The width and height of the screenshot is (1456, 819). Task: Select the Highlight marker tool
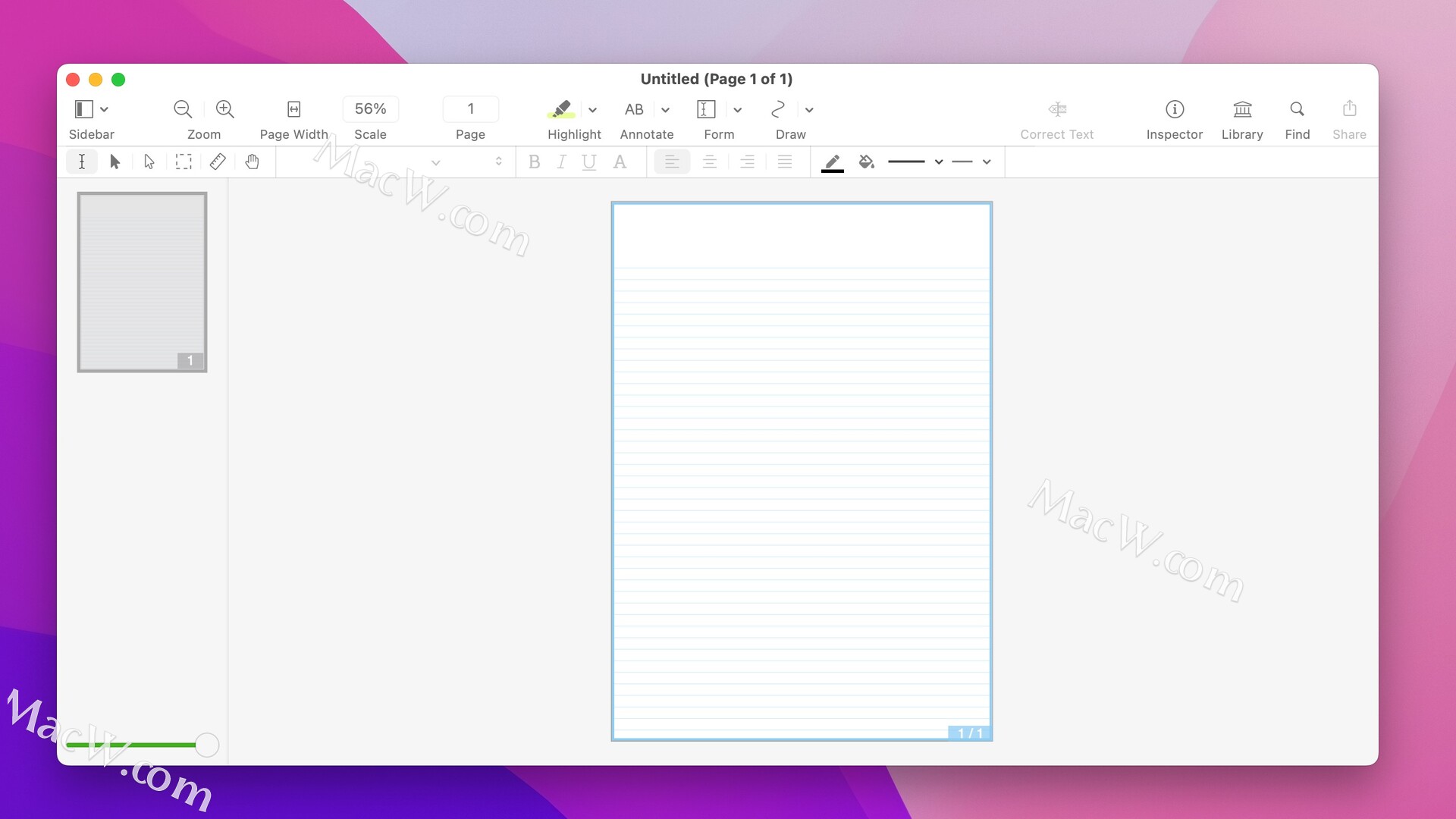tap(561, 109)
